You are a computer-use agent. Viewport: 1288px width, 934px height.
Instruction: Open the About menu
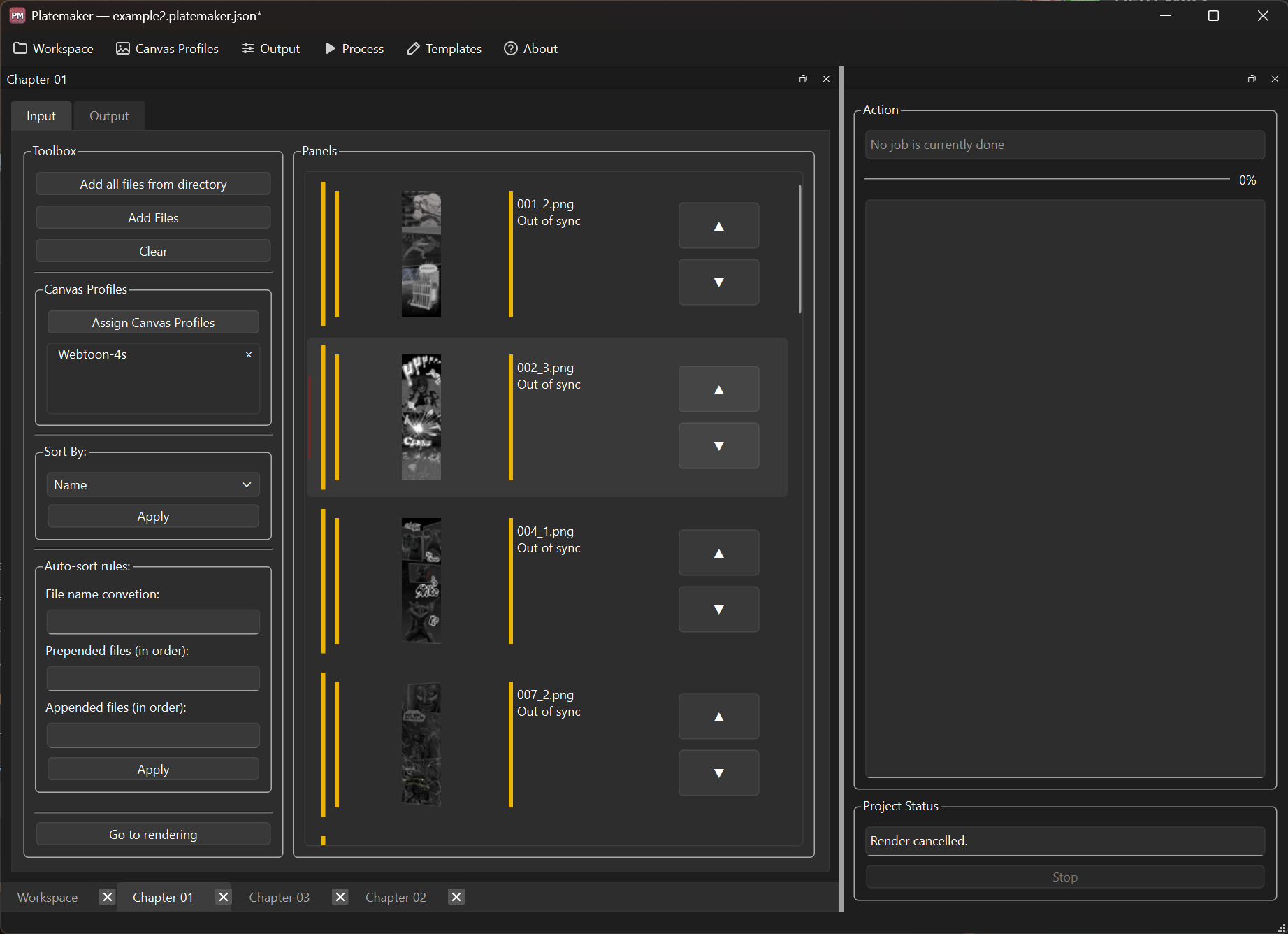[531, 49]
